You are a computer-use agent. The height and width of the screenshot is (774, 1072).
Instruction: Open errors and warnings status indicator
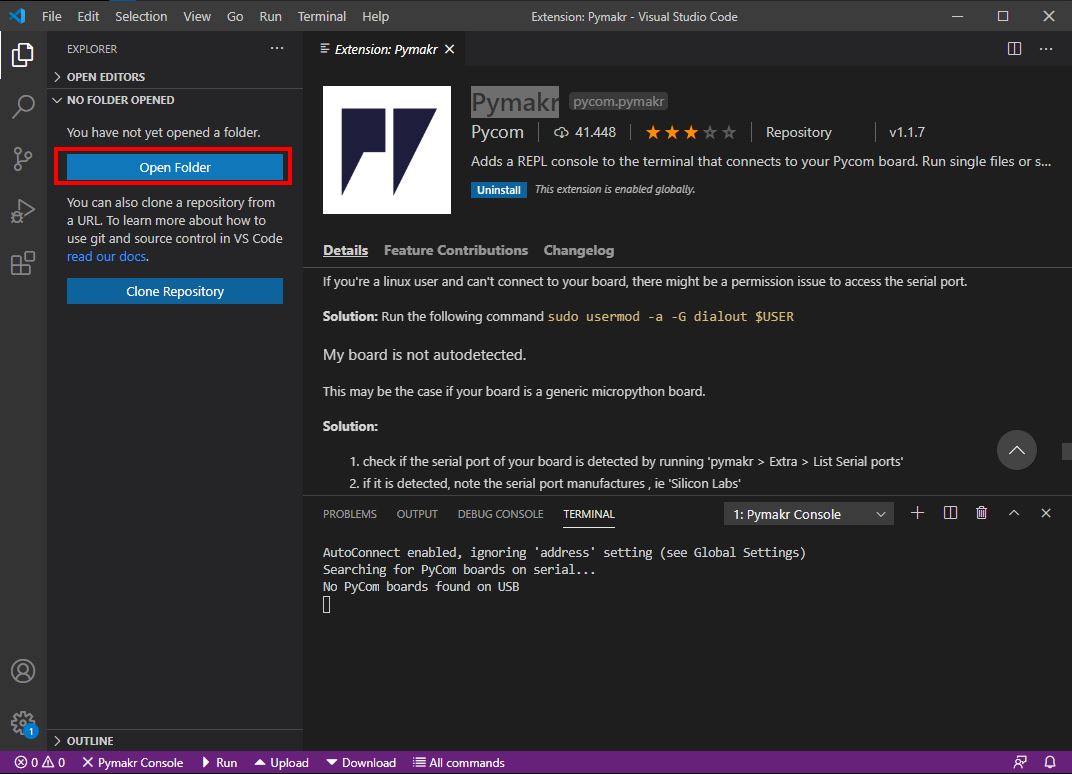[40, 762]
